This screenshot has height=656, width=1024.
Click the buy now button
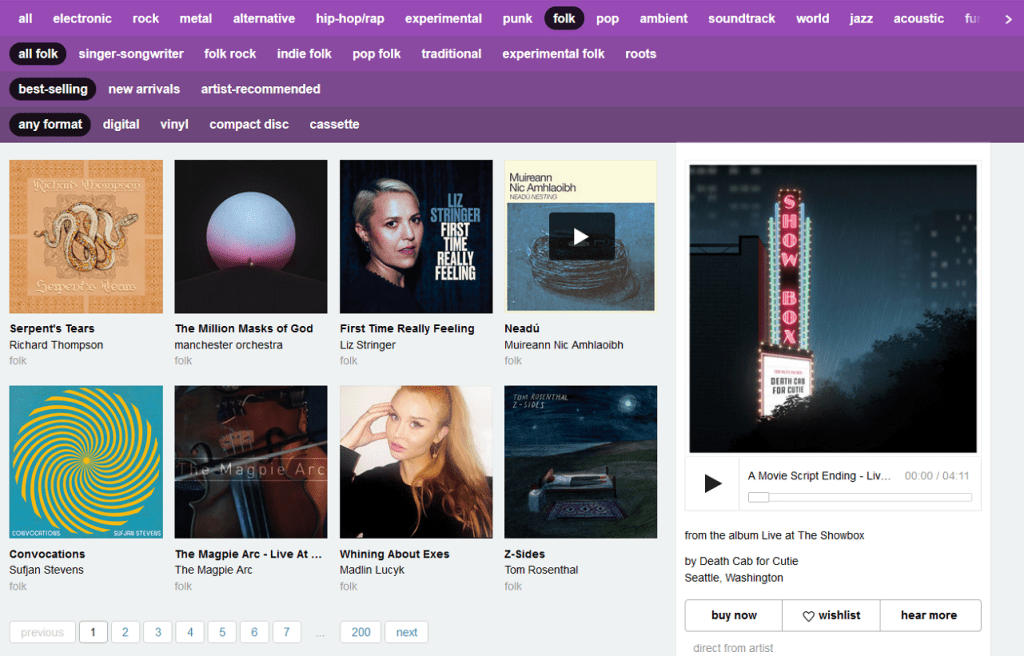733,615
